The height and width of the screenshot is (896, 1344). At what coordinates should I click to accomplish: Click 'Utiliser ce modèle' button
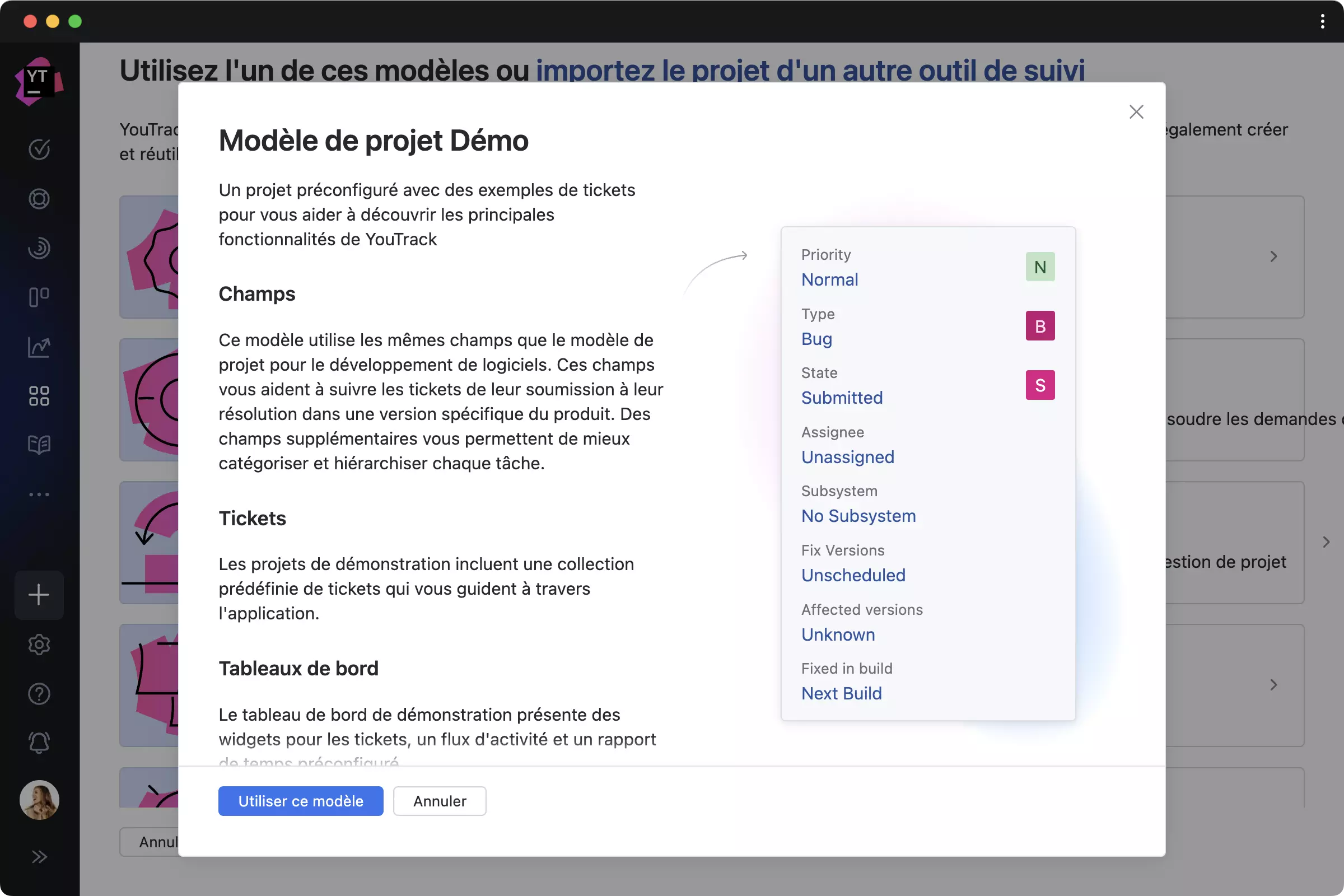click(301, 800)
